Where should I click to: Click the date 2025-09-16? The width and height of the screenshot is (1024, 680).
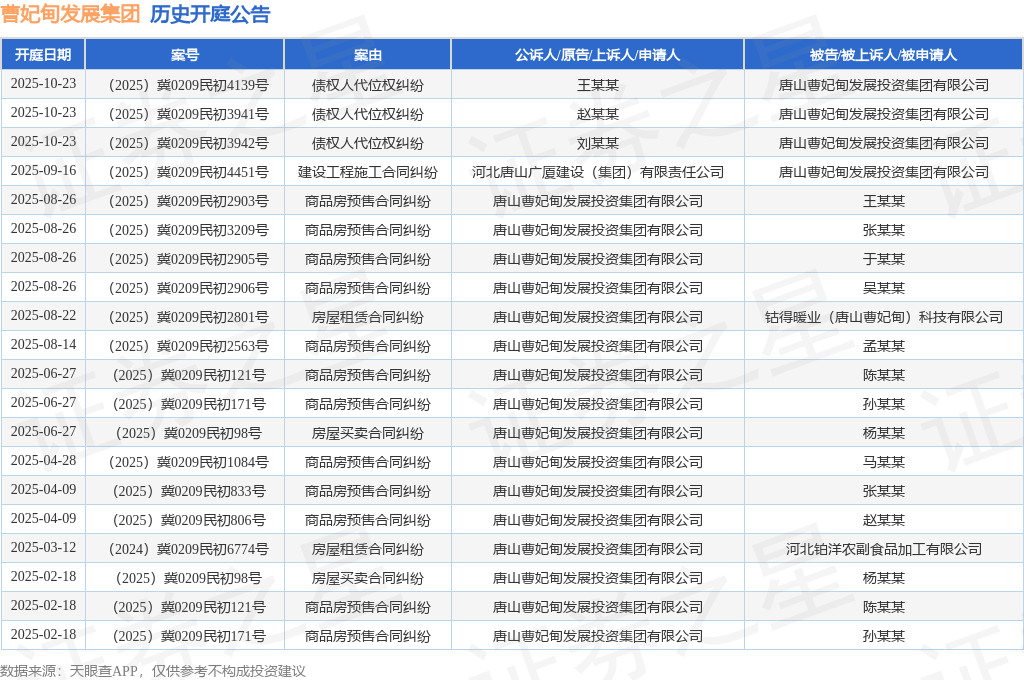(x=43, y=170)
